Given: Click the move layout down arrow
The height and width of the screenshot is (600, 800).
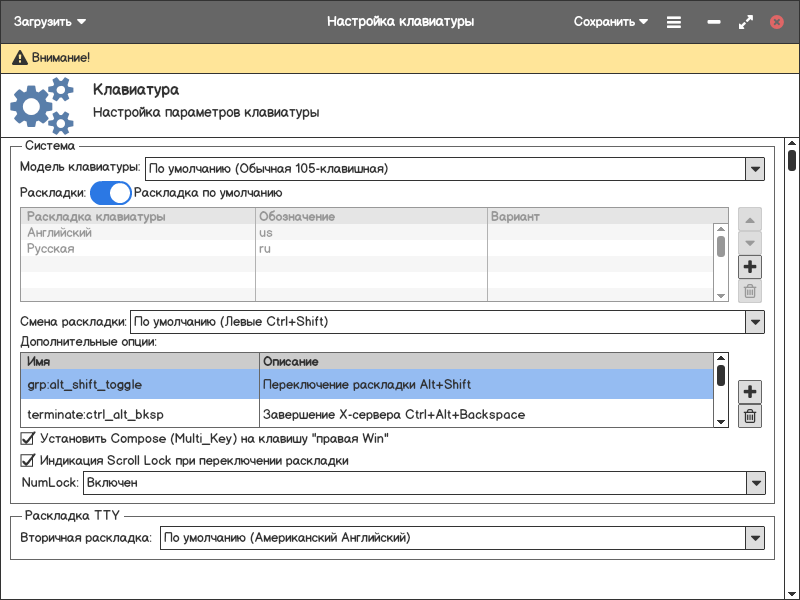Looking at the screenshot, I should pyautogui.click(x=750, y=243).
